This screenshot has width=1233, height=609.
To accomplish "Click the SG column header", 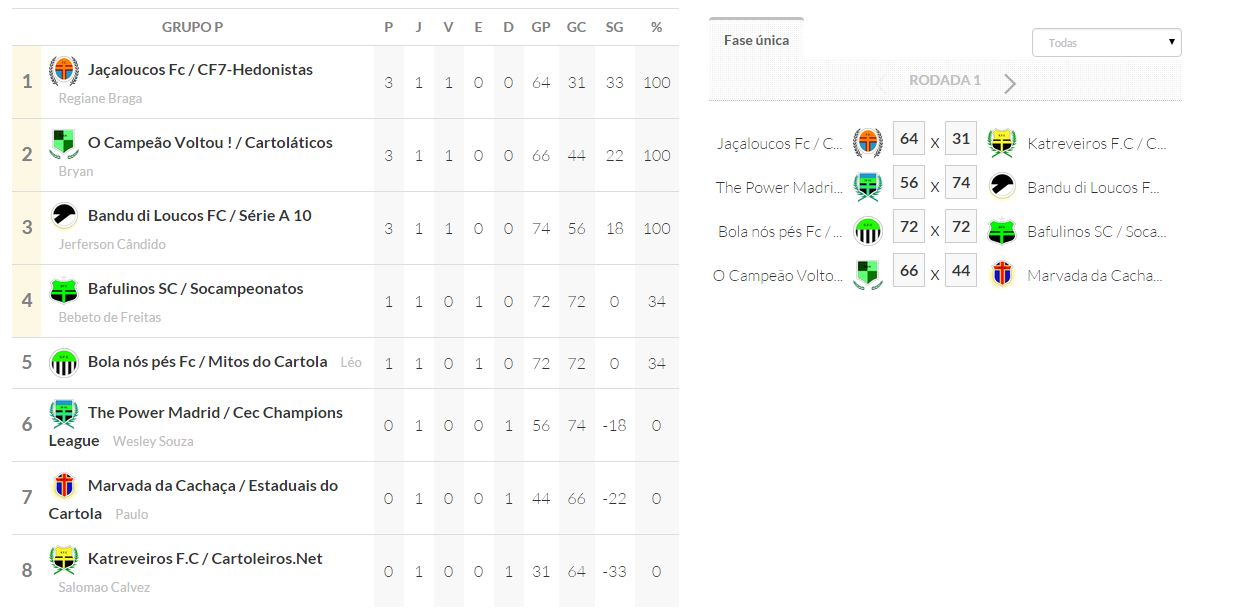I will (x=614, y=27).
